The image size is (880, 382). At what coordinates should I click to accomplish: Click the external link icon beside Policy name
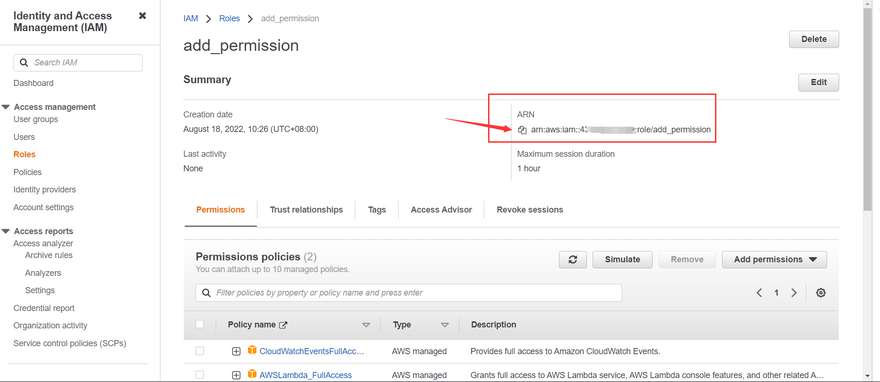point(283,325)
